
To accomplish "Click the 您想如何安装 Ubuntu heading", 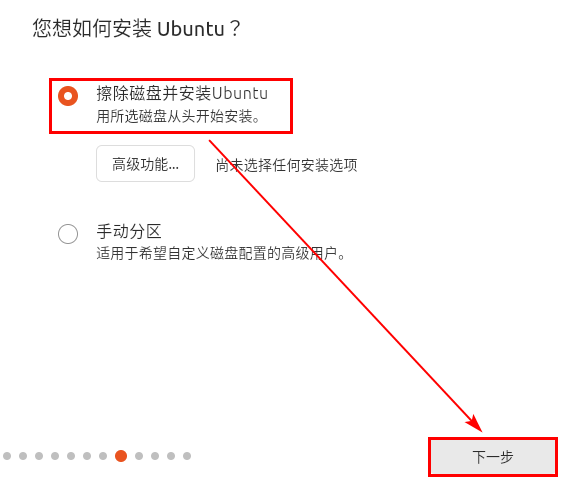I will (x=136, y=28).
